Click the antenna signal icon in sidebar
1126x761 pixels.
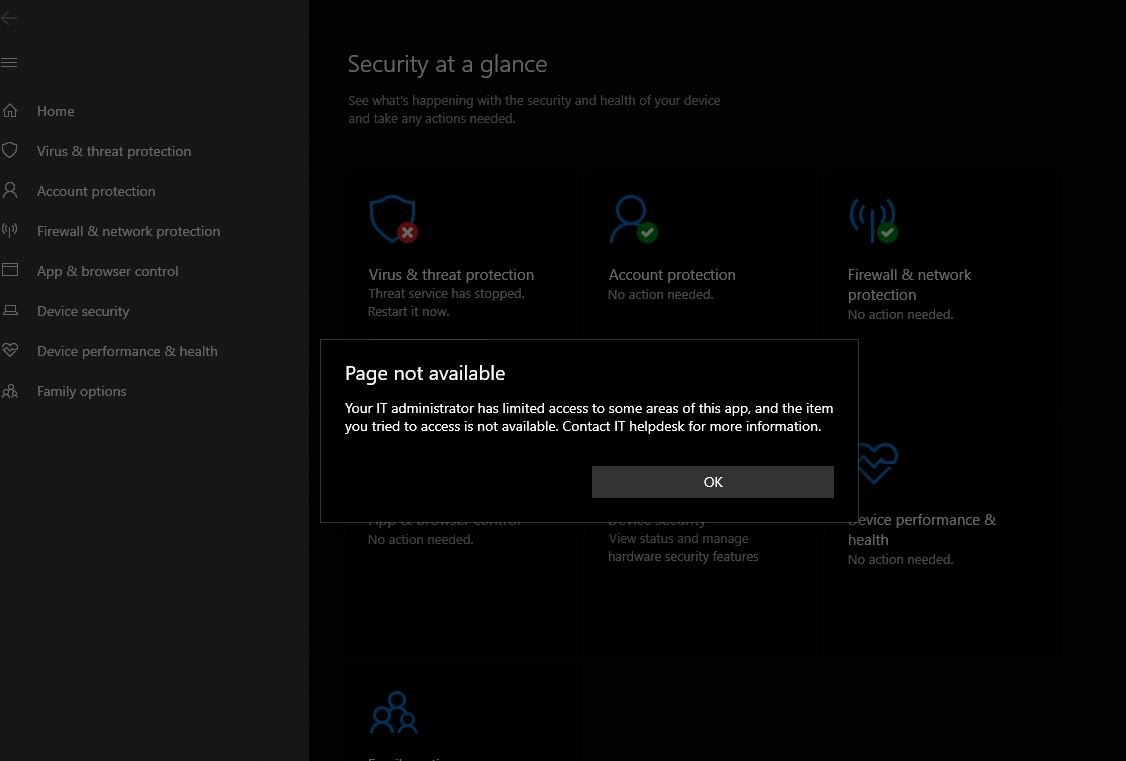coord(9,230)
